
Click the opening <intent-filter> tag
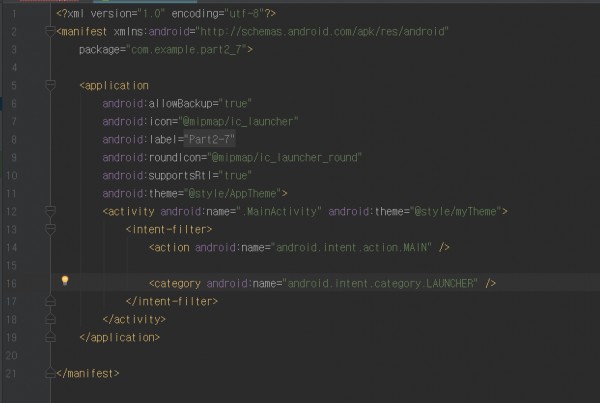click(x=169, y=230)
